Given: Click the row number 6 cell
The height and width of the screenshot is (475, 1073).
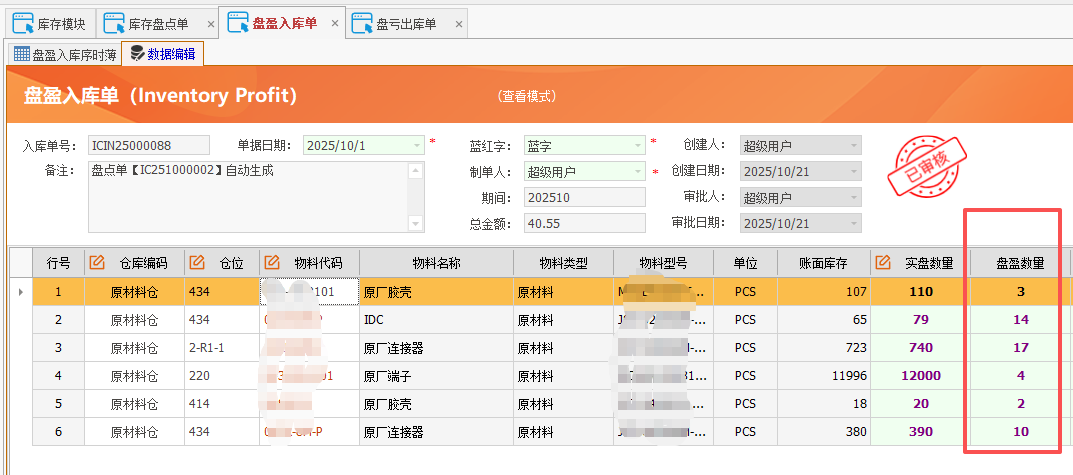Looking at the screenshot, I should (58, 432).
